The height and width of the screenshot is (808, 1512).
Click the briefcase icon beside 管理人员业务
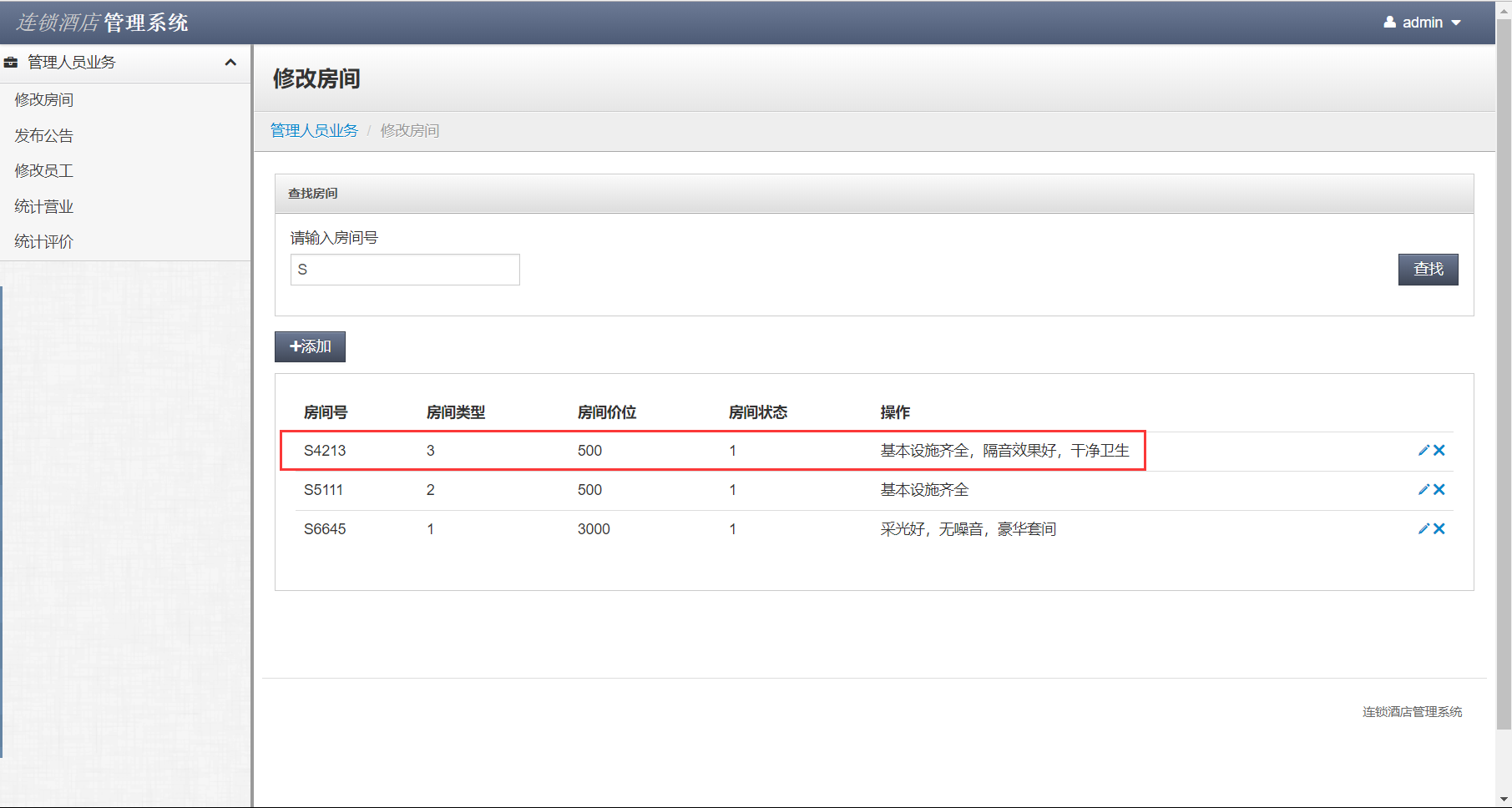[11, 62]
